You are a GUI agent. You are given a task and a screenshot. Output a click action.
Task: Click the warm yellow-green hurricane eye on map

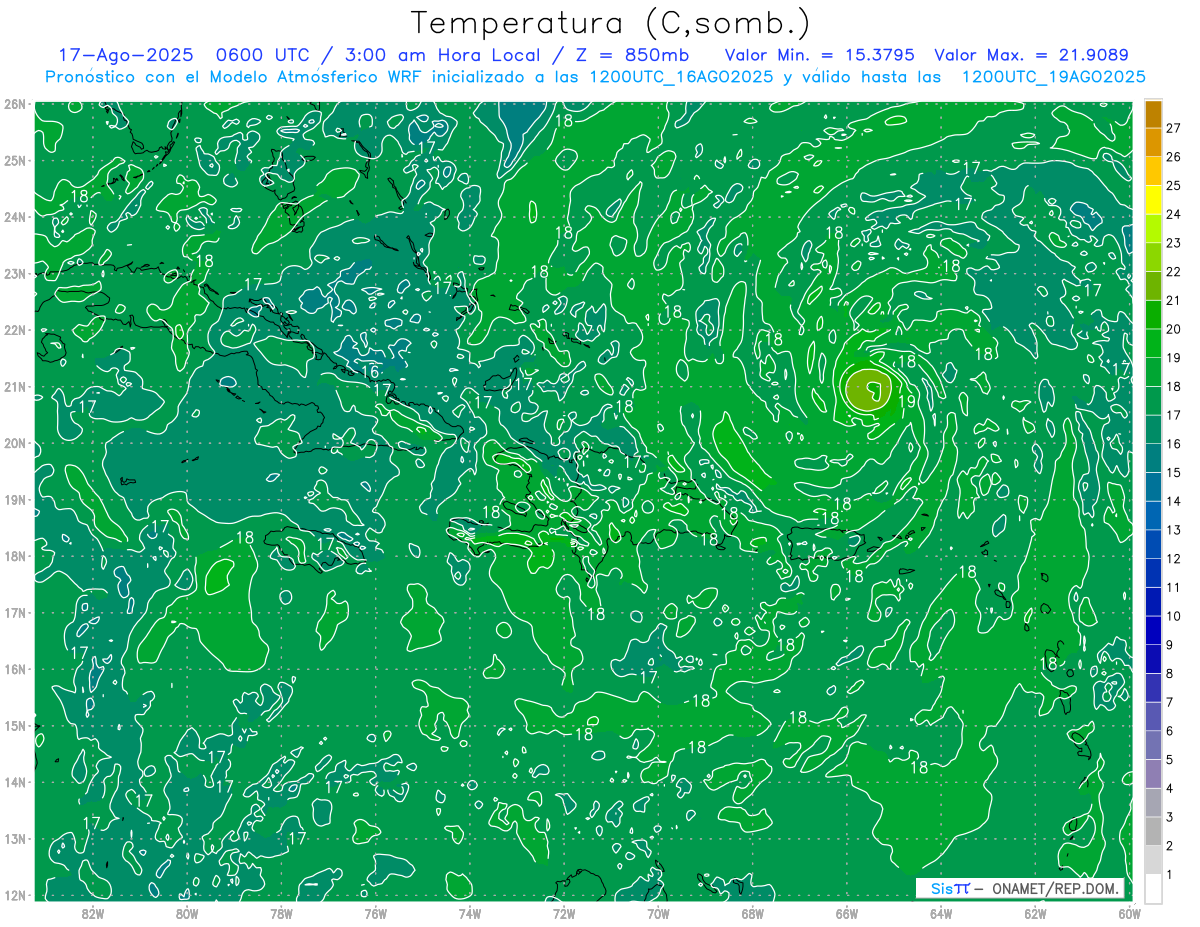[868, 390]
